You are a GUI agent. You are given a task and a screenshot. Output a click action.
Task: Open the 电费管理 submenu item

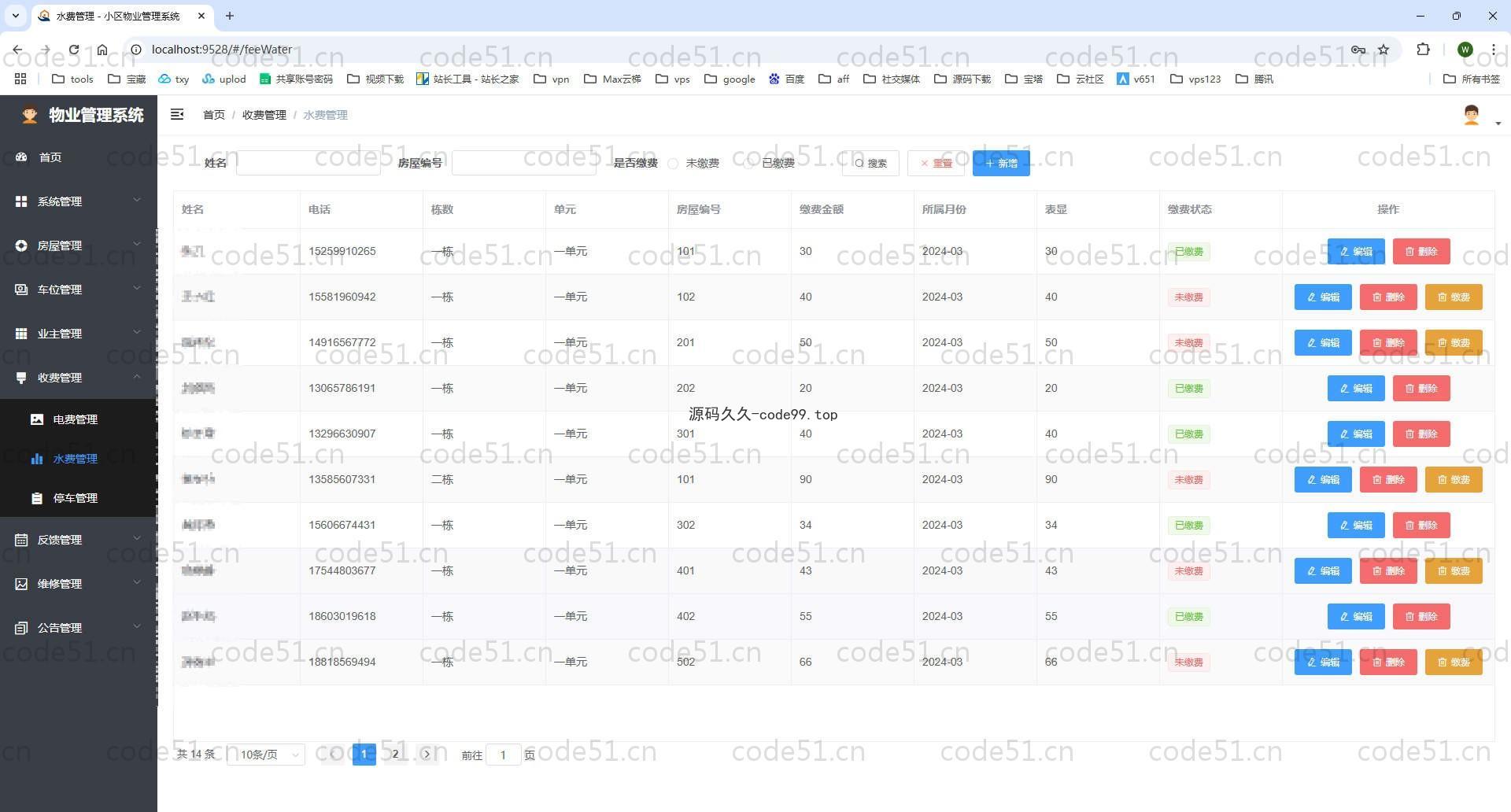76,419
